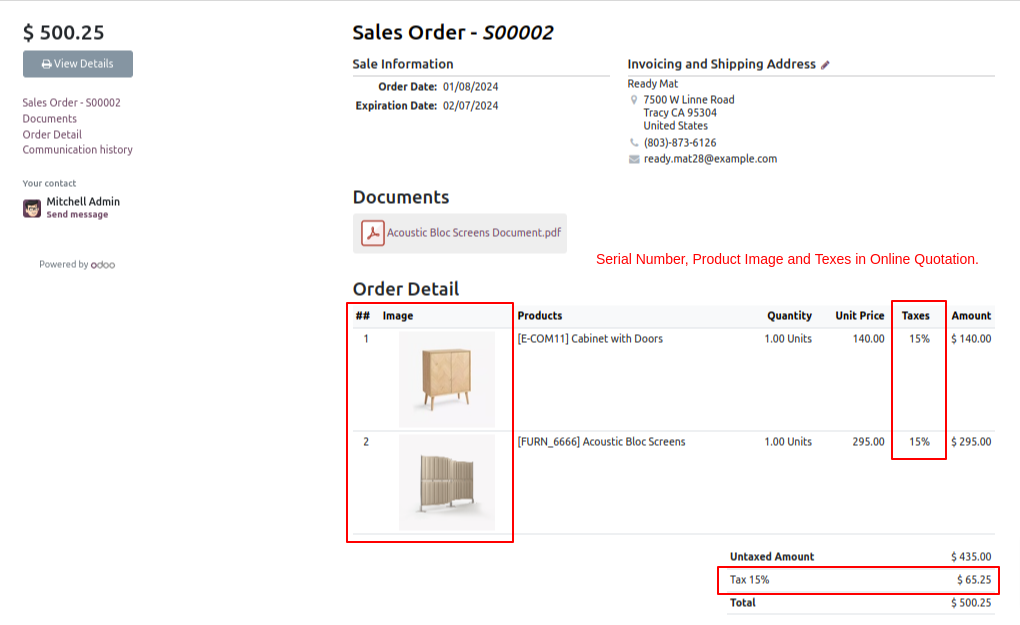Click the Tax 15% summary row
1020x625 pixels.
click(x=858, y=580)
